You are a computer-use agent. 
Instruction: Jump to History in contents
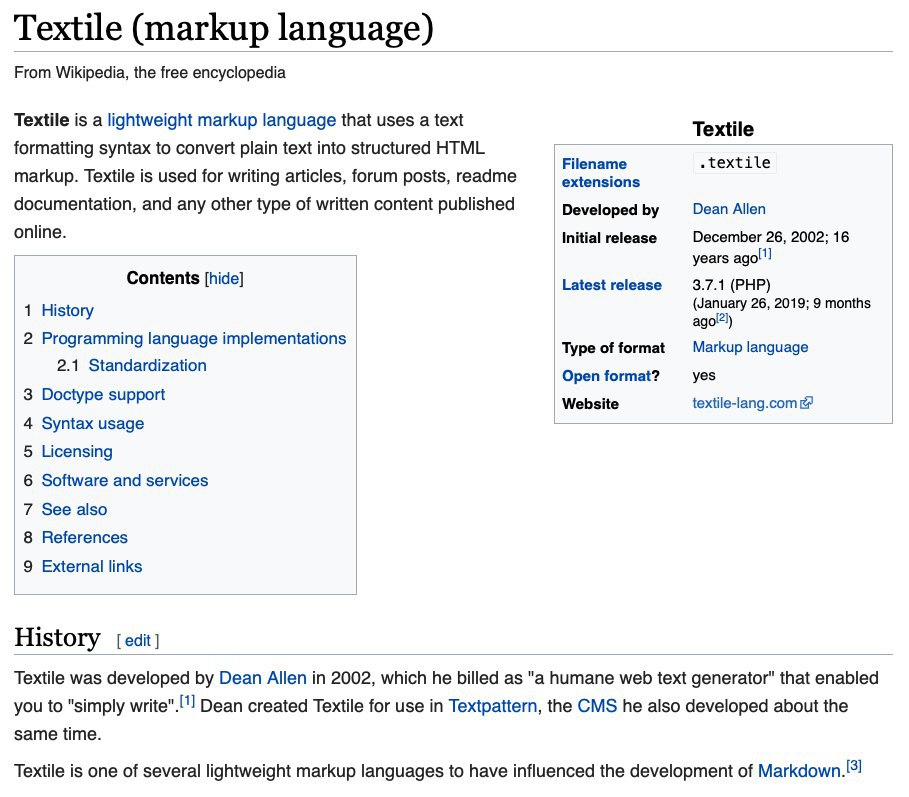point(67,311)
